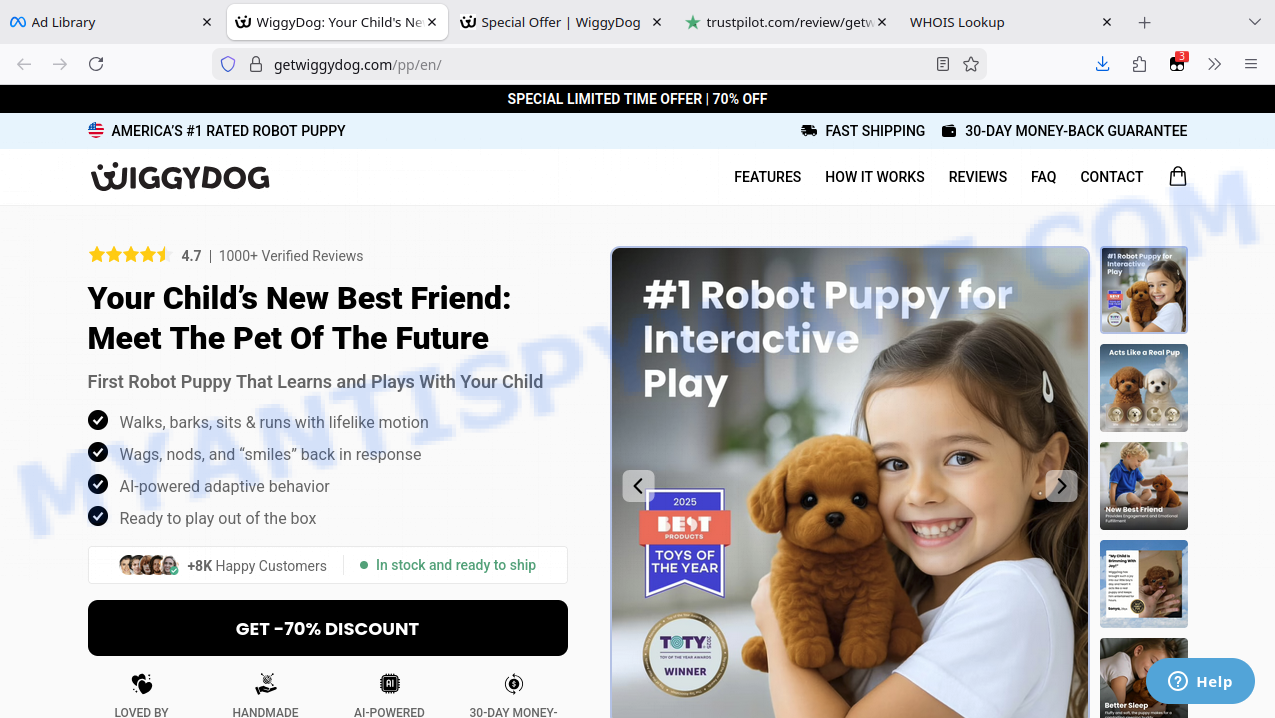This screenshot has height=718, width=1275.
Task: Open the FEATURES menu link
Action: [767, 177]
